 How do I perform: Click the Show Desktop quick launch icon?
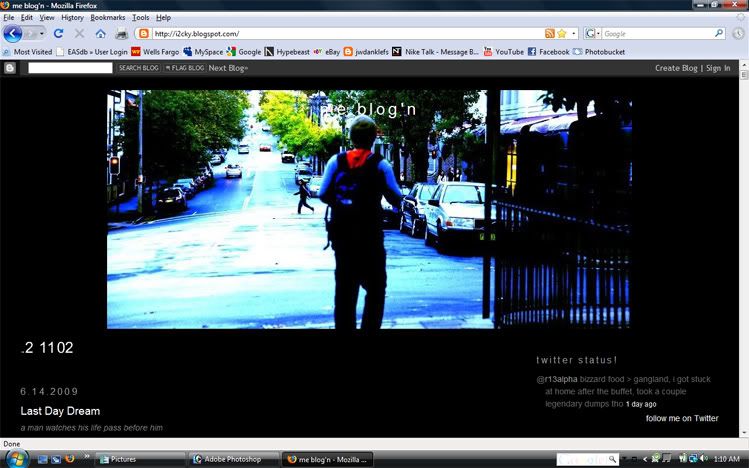[43, 459]
